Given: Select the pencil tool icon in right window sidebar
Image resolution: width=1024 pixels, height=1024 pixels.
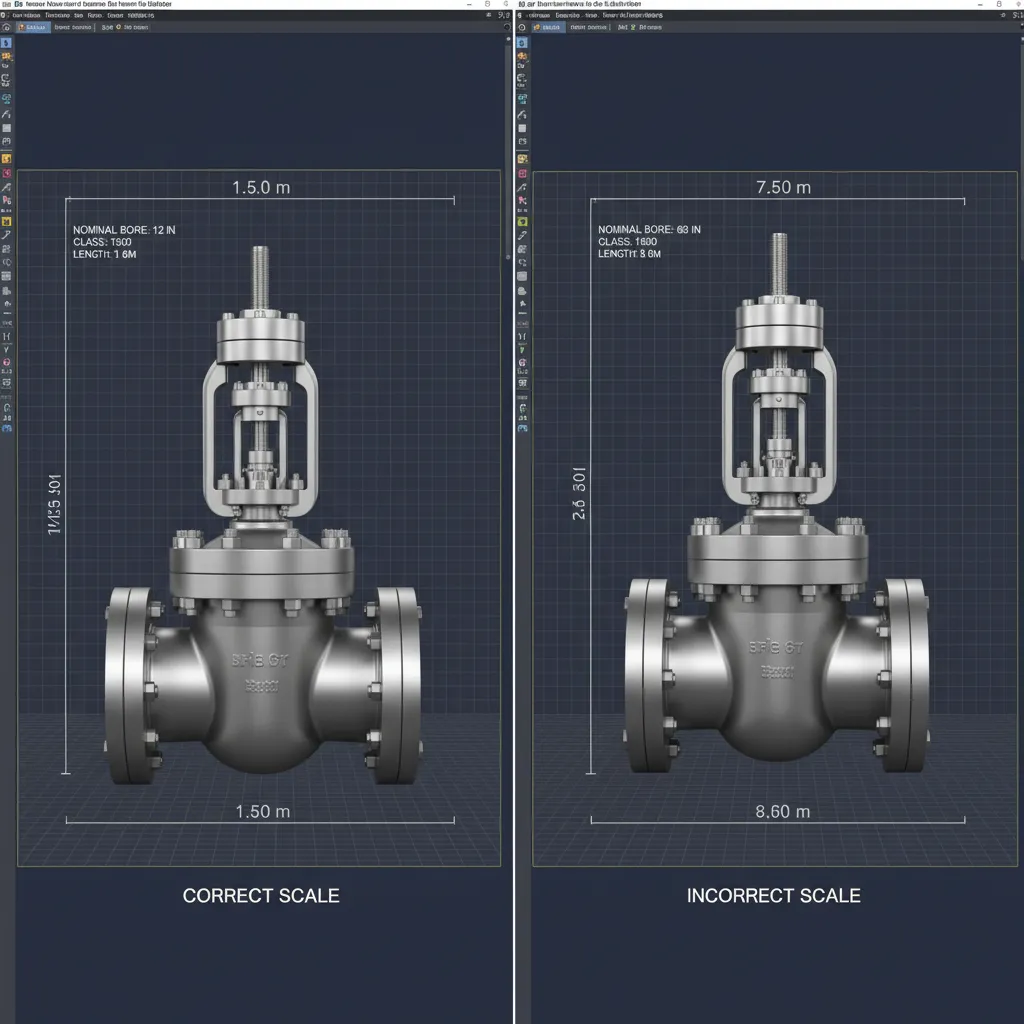Looking at the screenshot, I should tap(522, 235).
